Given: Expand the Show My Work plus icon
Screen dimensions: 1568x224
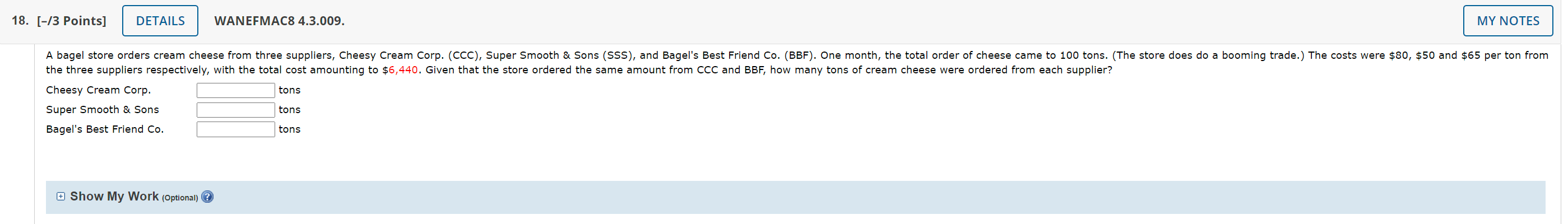Looking at the screenshot, I should [x=61, y=197].
